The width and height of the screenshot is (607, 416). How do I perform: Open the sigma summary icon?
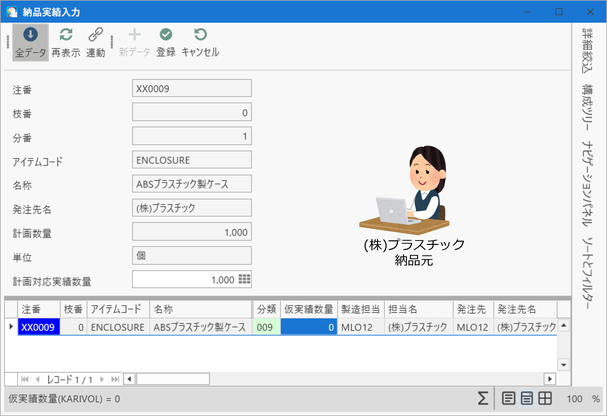pos(482,398)
